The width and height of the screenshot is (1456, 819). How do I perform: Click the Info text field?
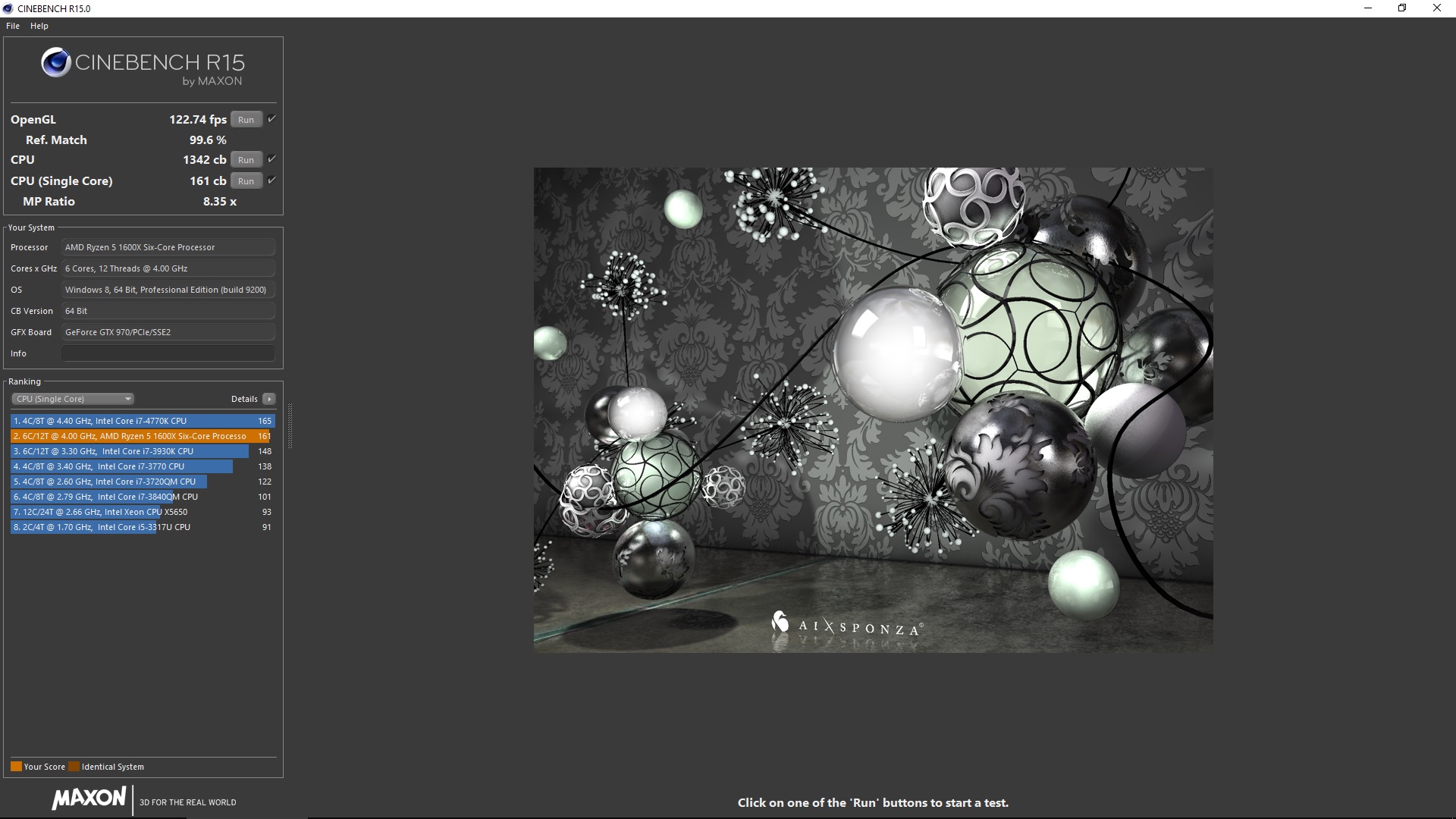(168, 353)
